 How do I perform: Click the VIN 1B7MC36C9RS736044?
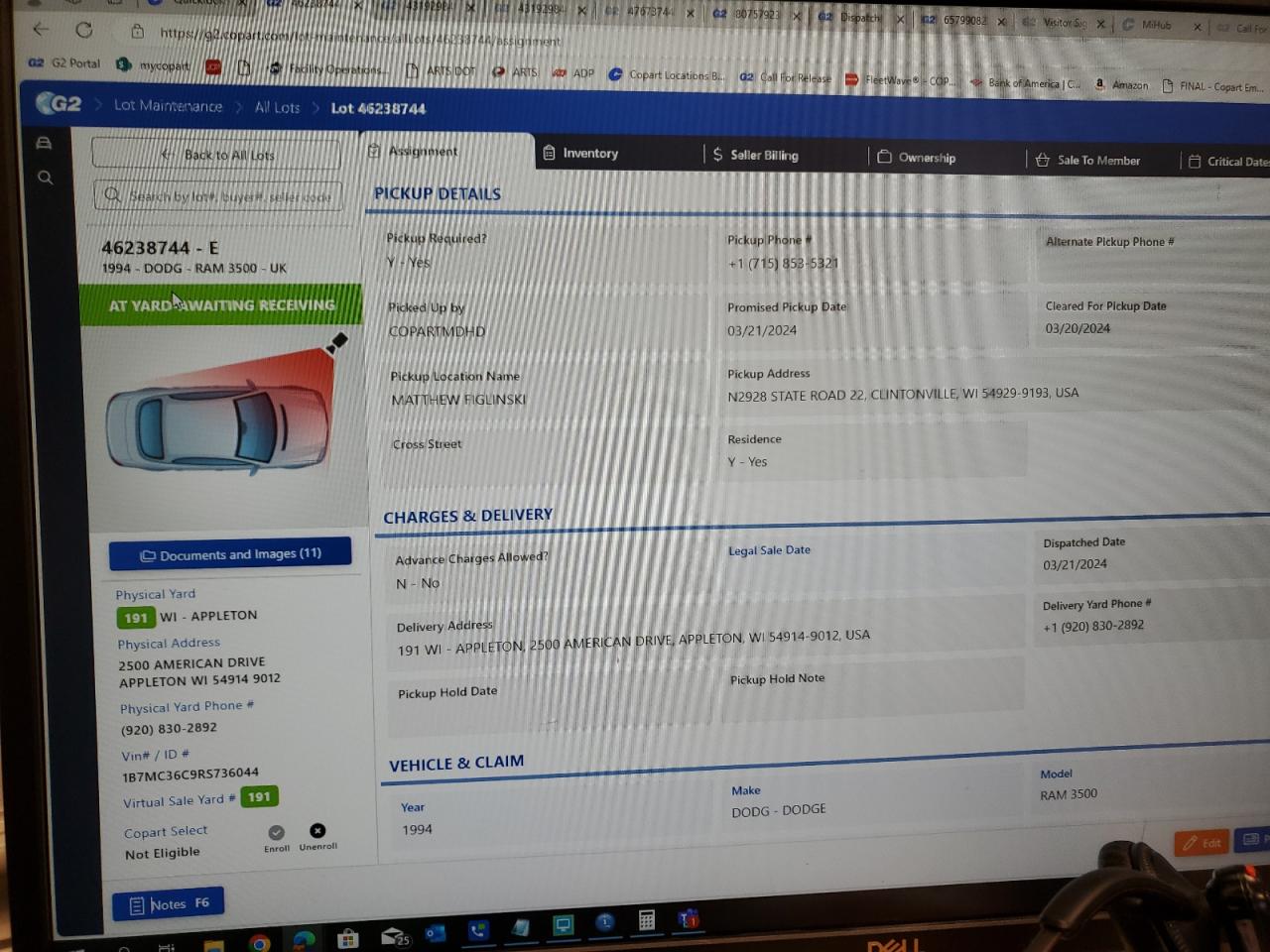point(190,773)
